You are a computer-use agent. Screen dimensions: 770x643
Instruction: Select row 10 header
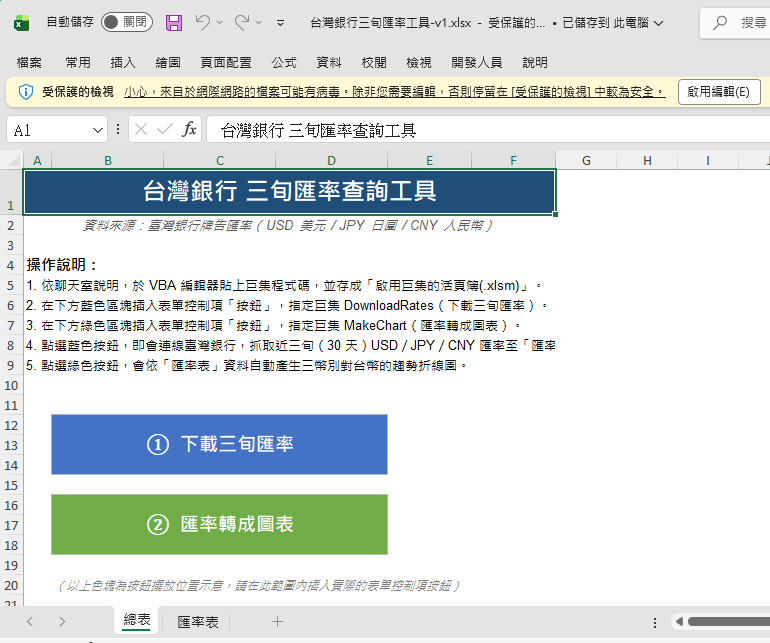[11, 386]
